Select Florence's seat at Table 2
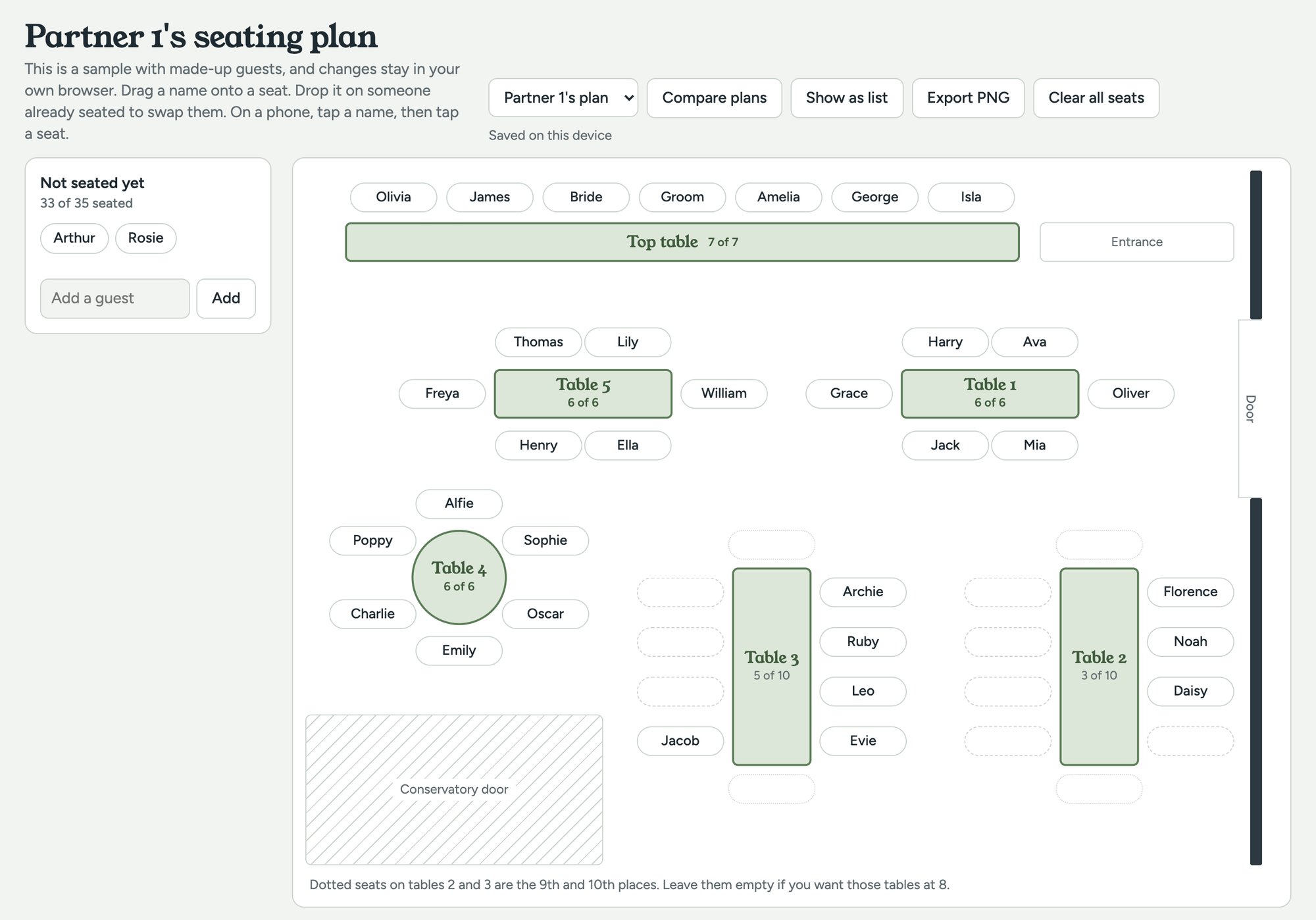1316x920 pixels. click(1190, 592)
